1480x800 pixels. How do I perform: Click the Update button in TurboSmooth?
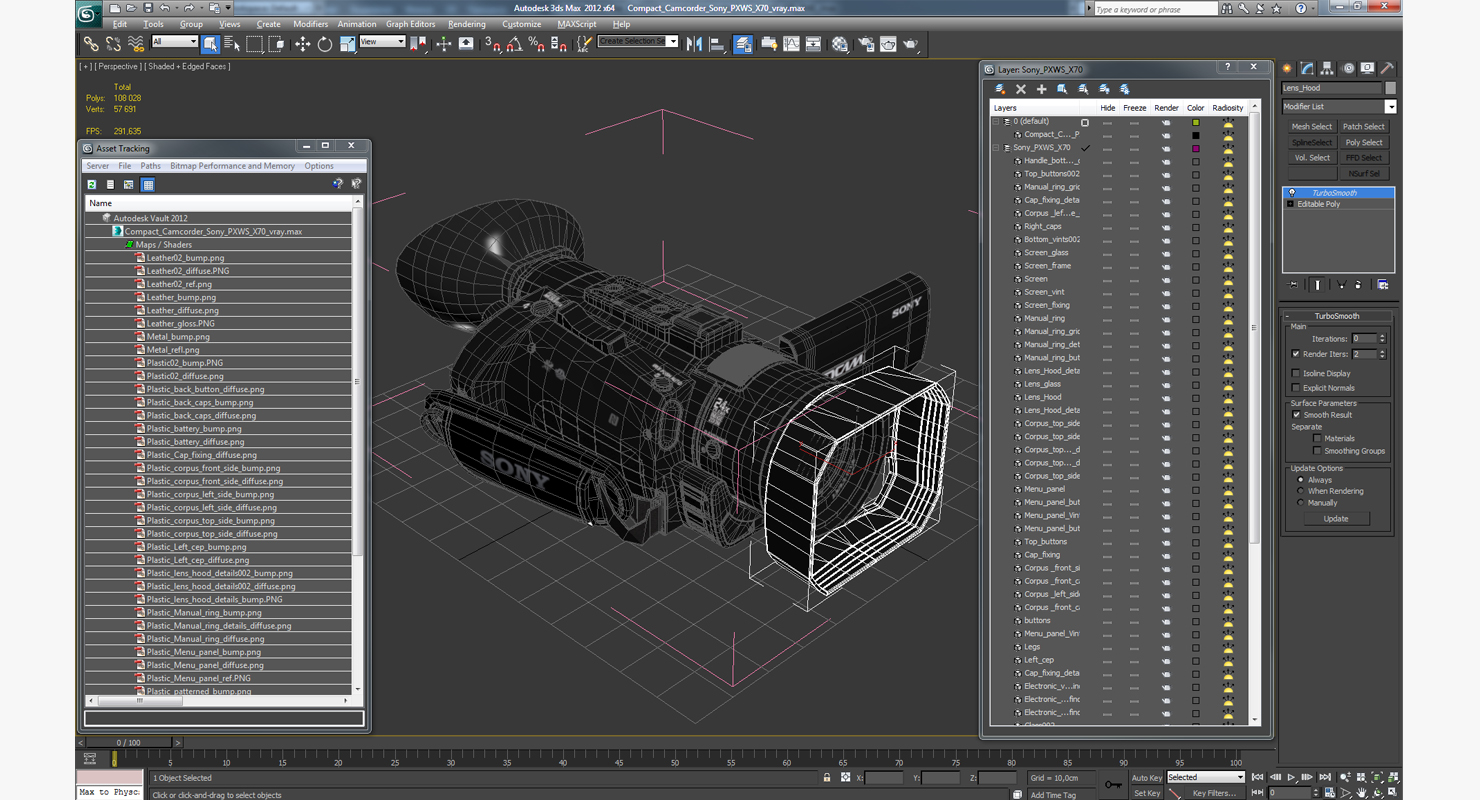click(x=1336, y=519)
